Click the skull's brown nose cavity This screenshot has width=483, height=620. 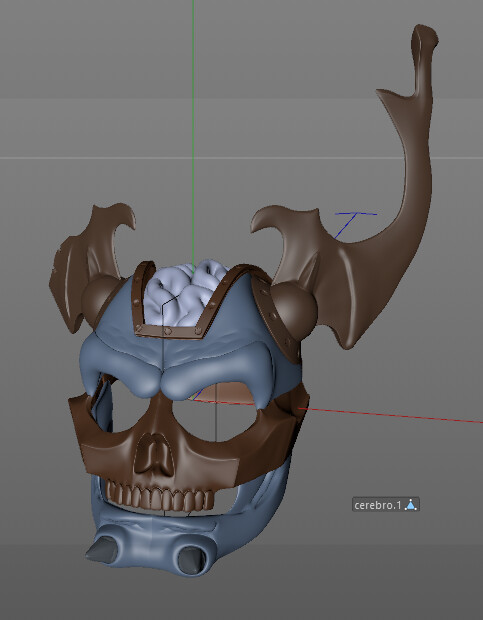coord(155,453)
